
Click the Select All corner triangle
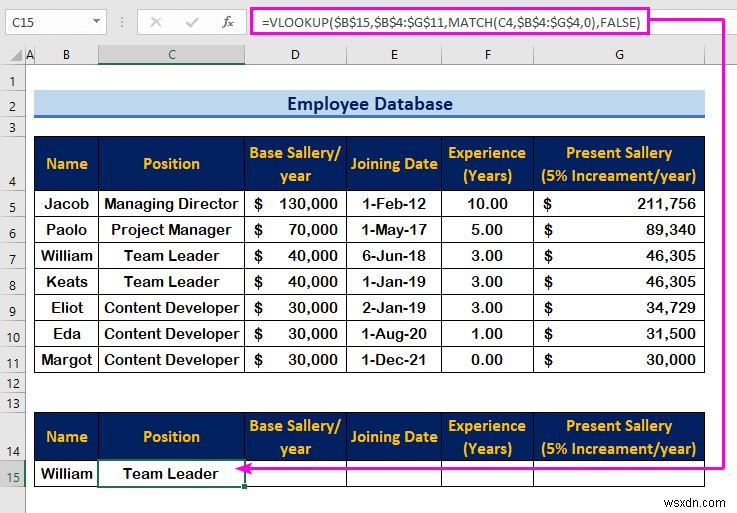click(16, 55)
